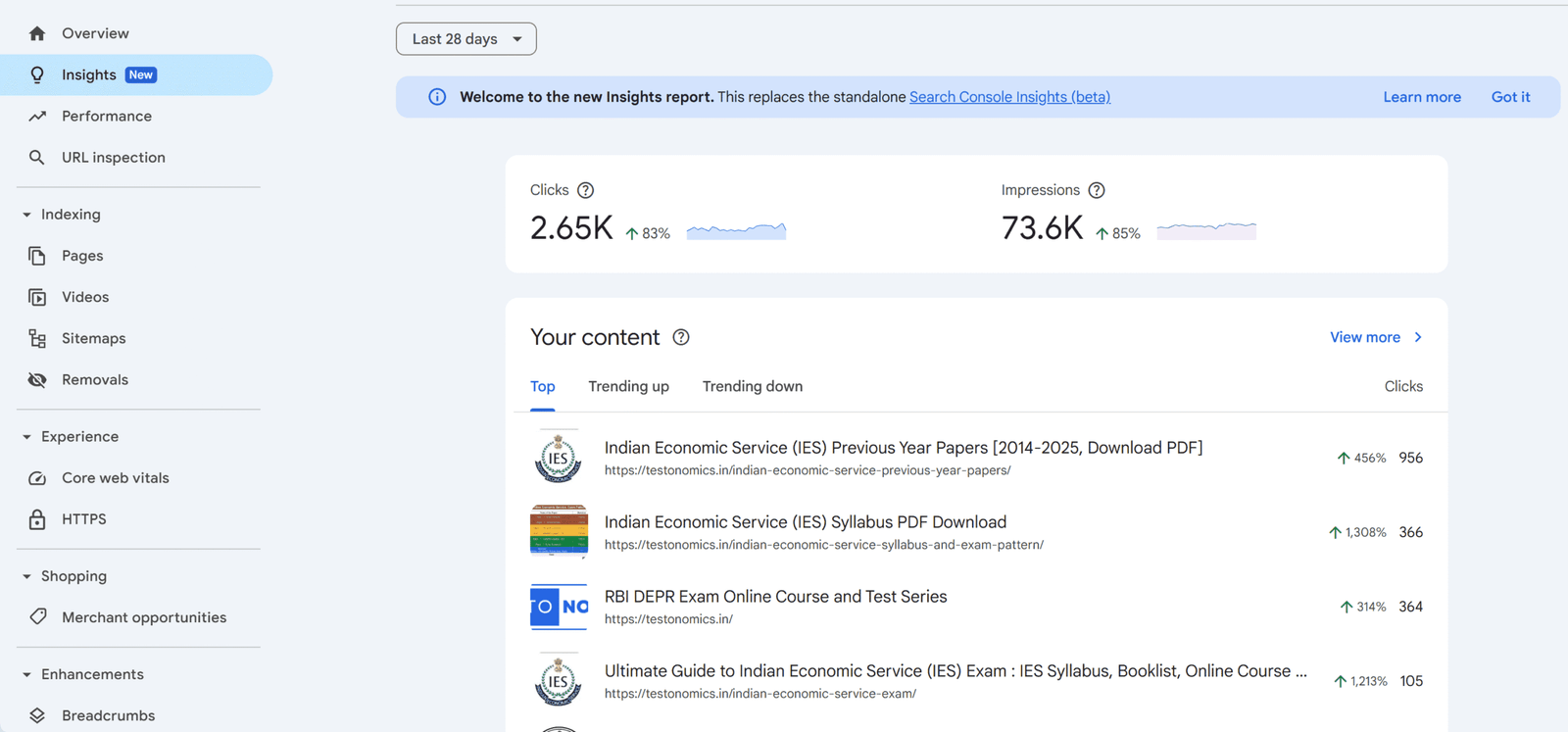This screenshot has width=1568, height=732.
Task: Click the Insights lightbulb icon
Action: [x=37, y=74]
